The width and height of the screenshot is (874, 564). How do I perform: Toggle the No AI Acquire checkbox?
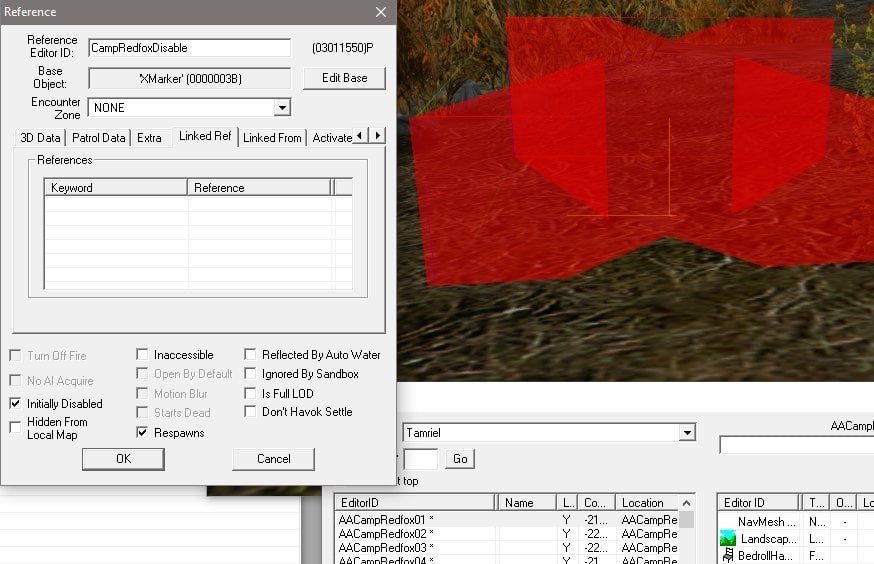(16, 381)
